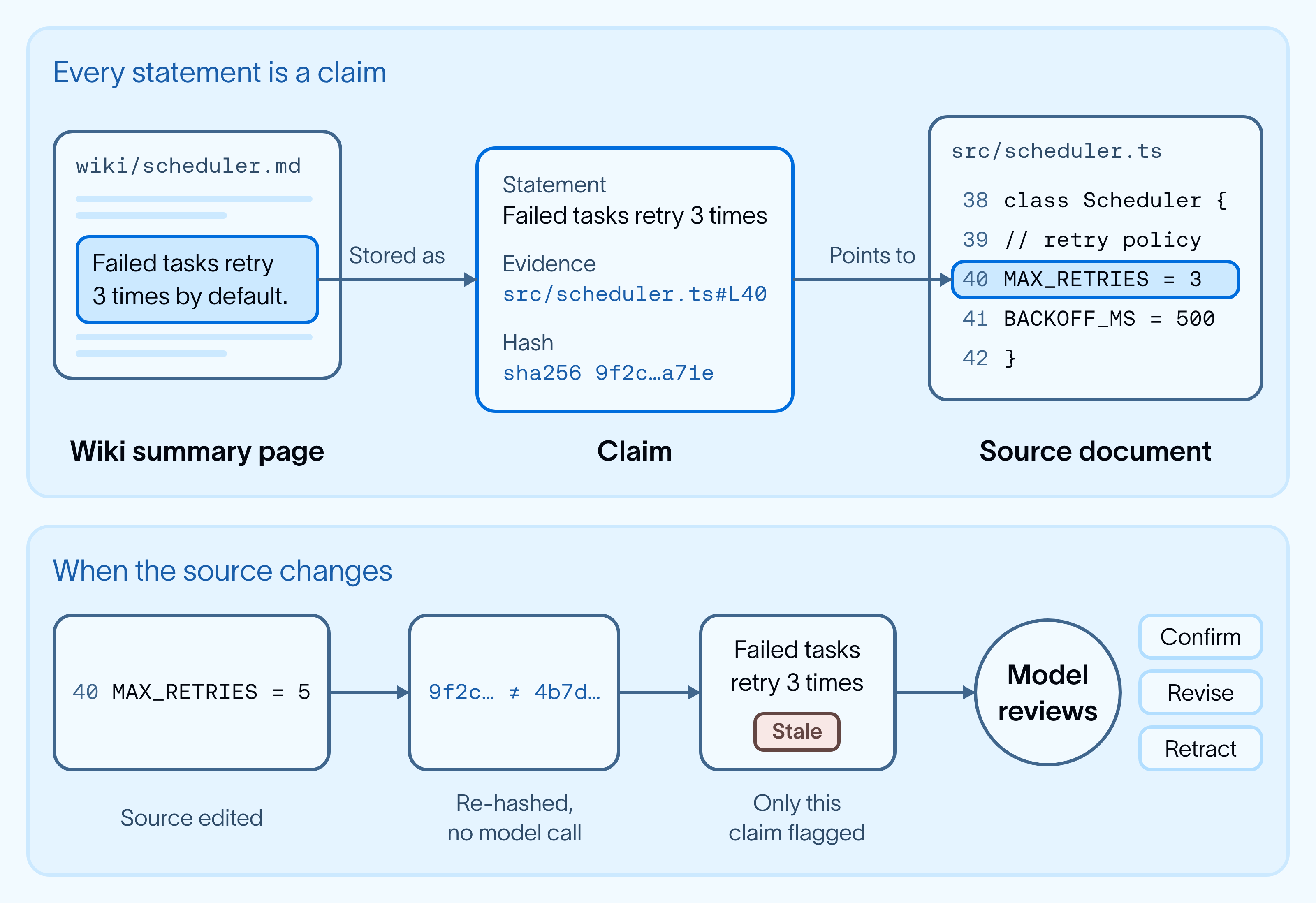The height and width of the screenshot is (903, 1316).
Task: Click the 'Source document' caption
Action: (1095, 451)
